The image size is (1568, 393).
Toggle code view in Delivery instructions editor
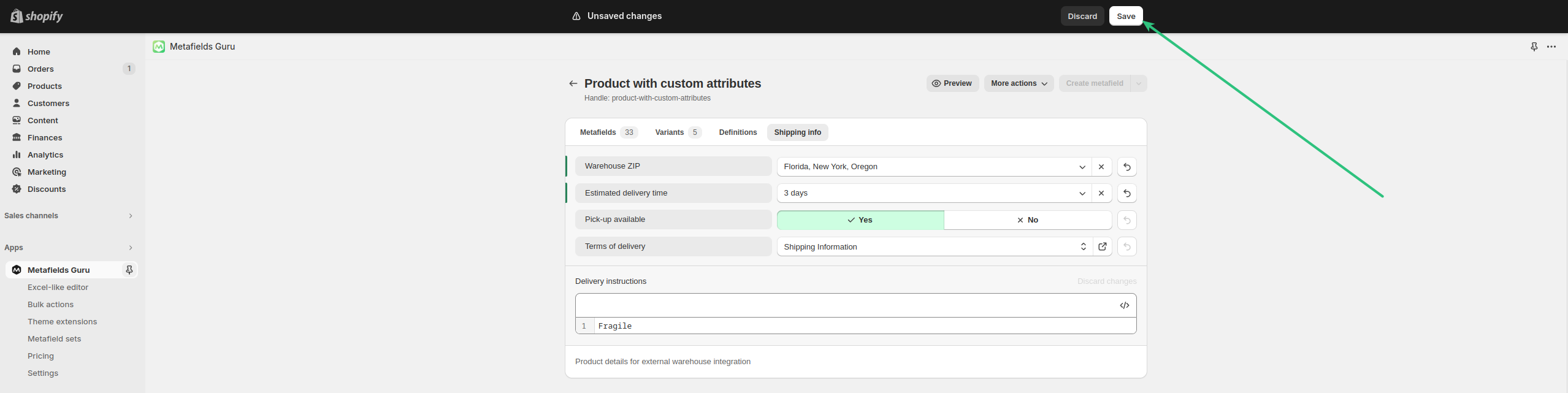point(1125,305)
